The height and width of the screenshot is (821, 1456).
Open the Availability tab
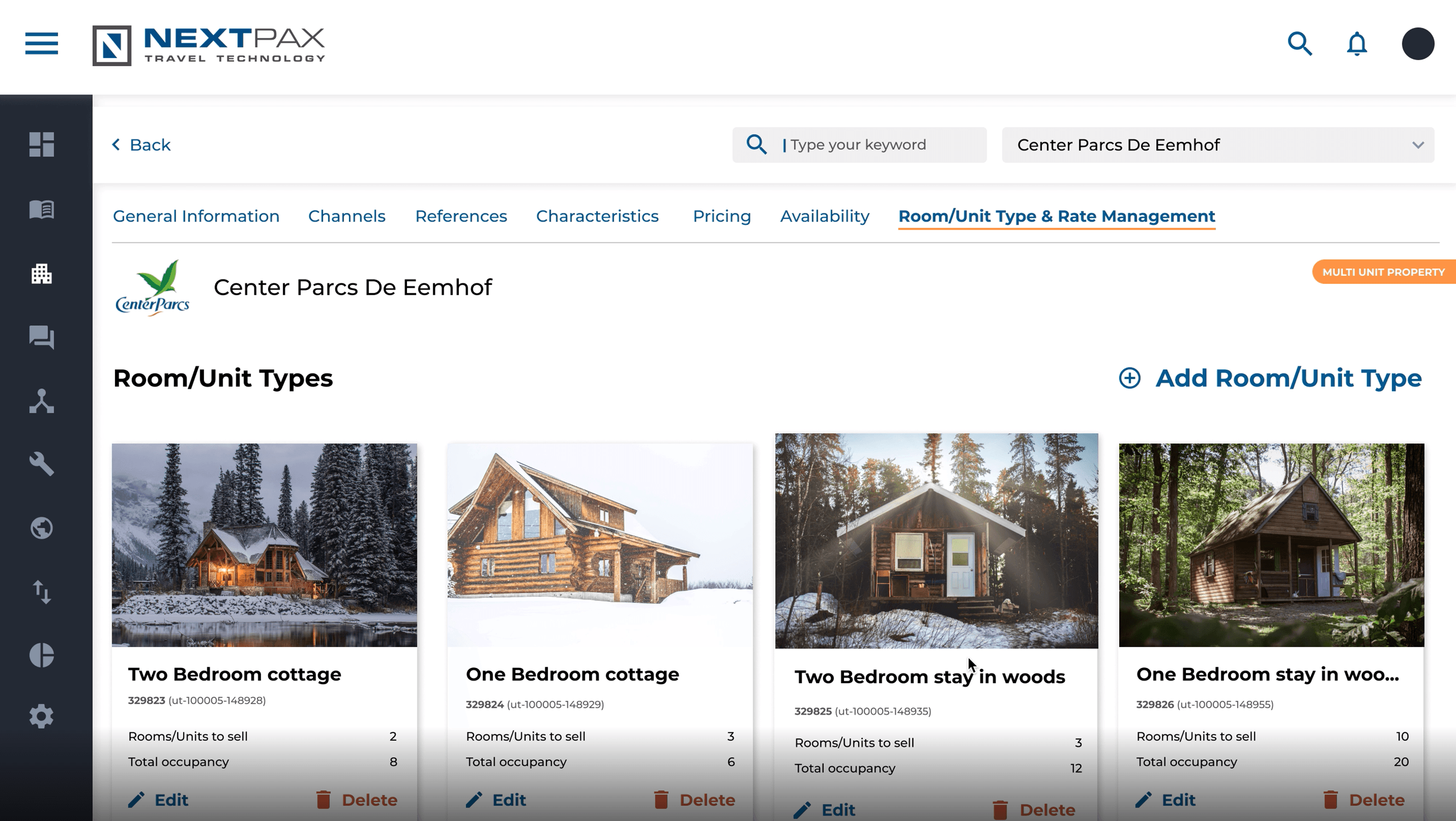(824, 217)
